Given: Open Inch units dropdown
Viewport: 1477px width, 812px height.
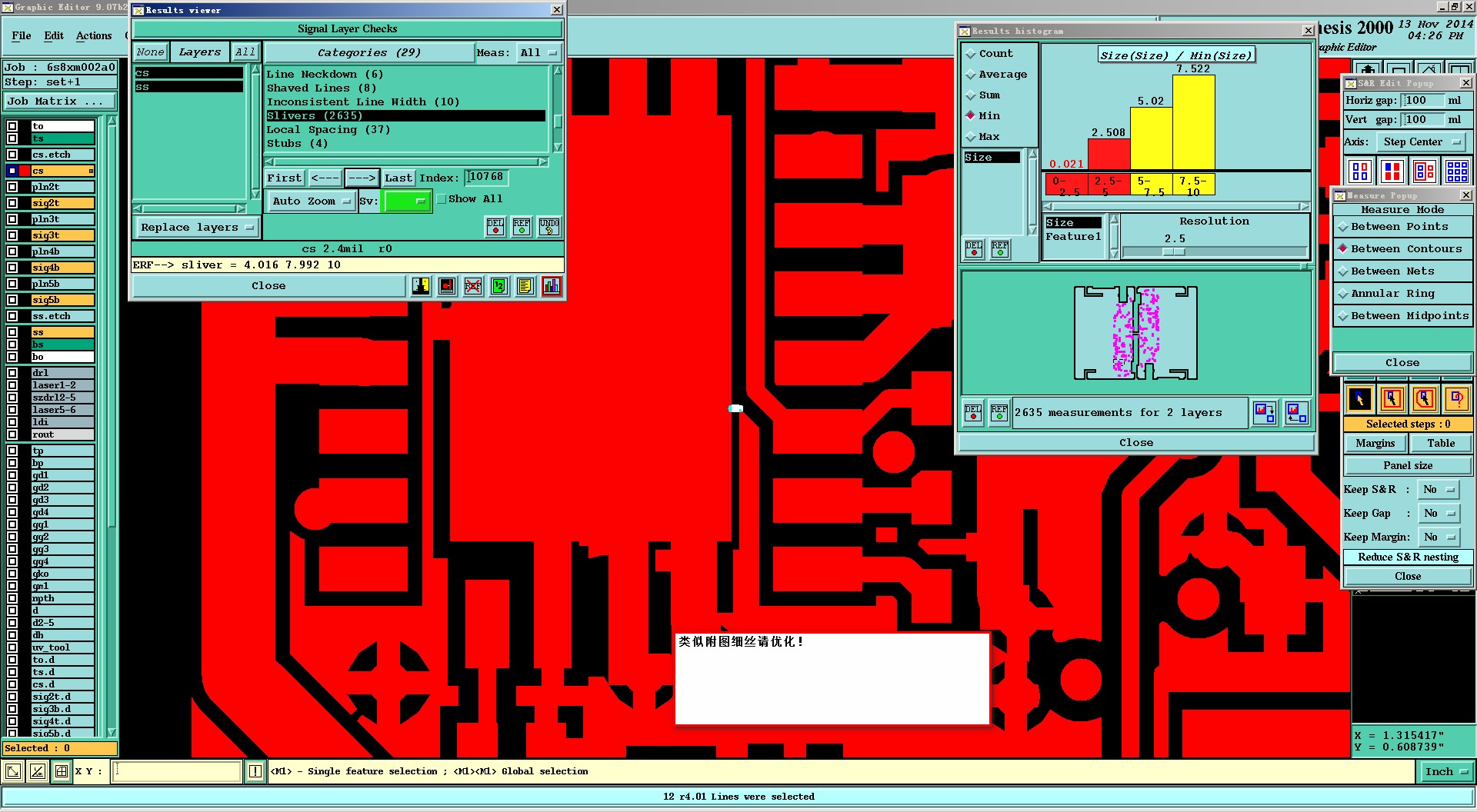Looking at the screenshot, I should coord(1446,772).
